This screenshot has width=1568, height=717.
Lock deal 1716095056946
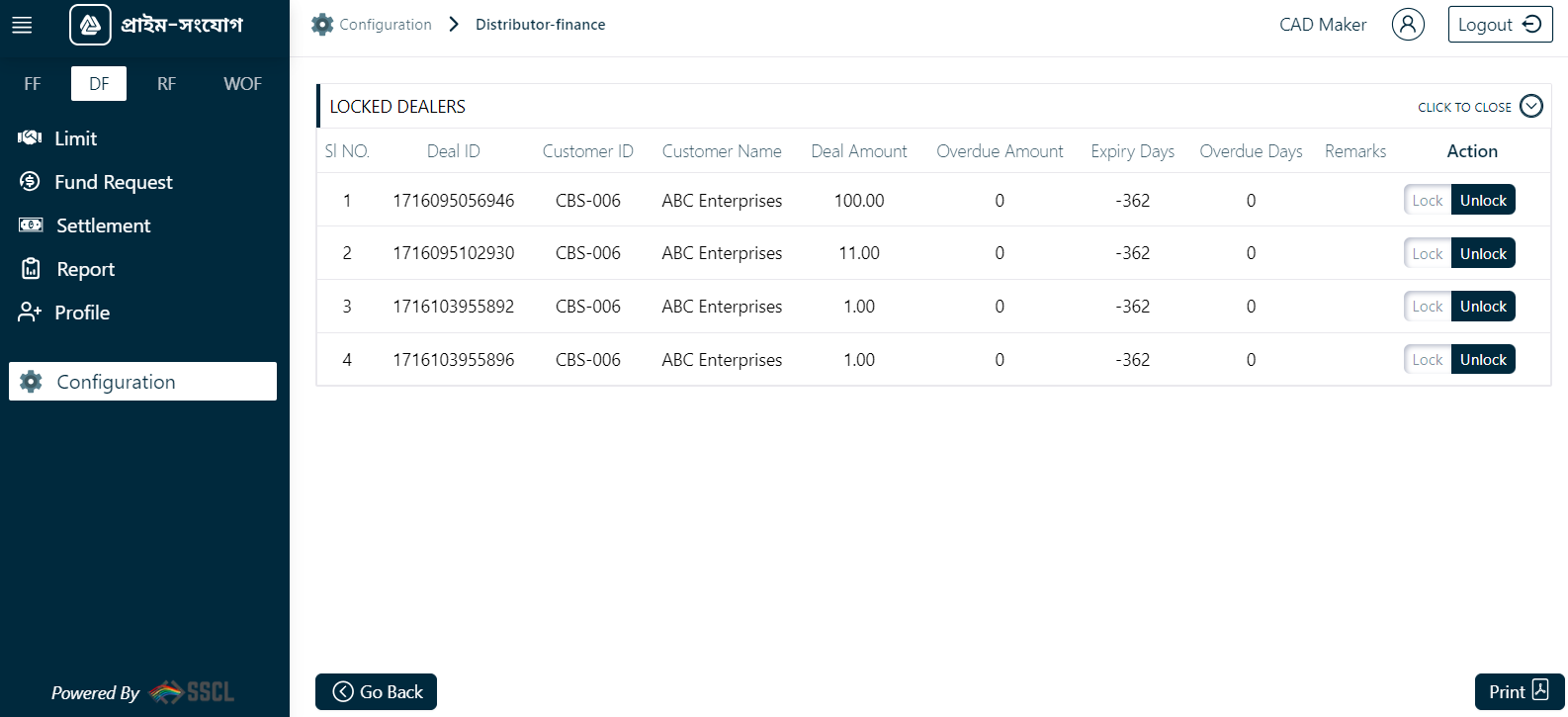(x=1428, y=200)
